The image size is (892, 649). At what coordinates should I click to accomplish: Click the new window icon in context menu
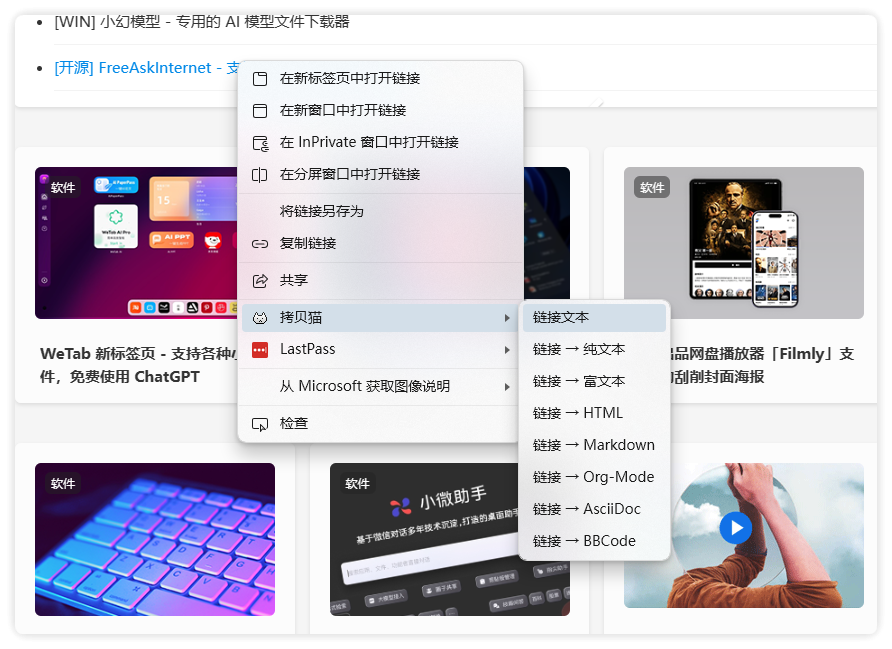(x=260, y=110)
